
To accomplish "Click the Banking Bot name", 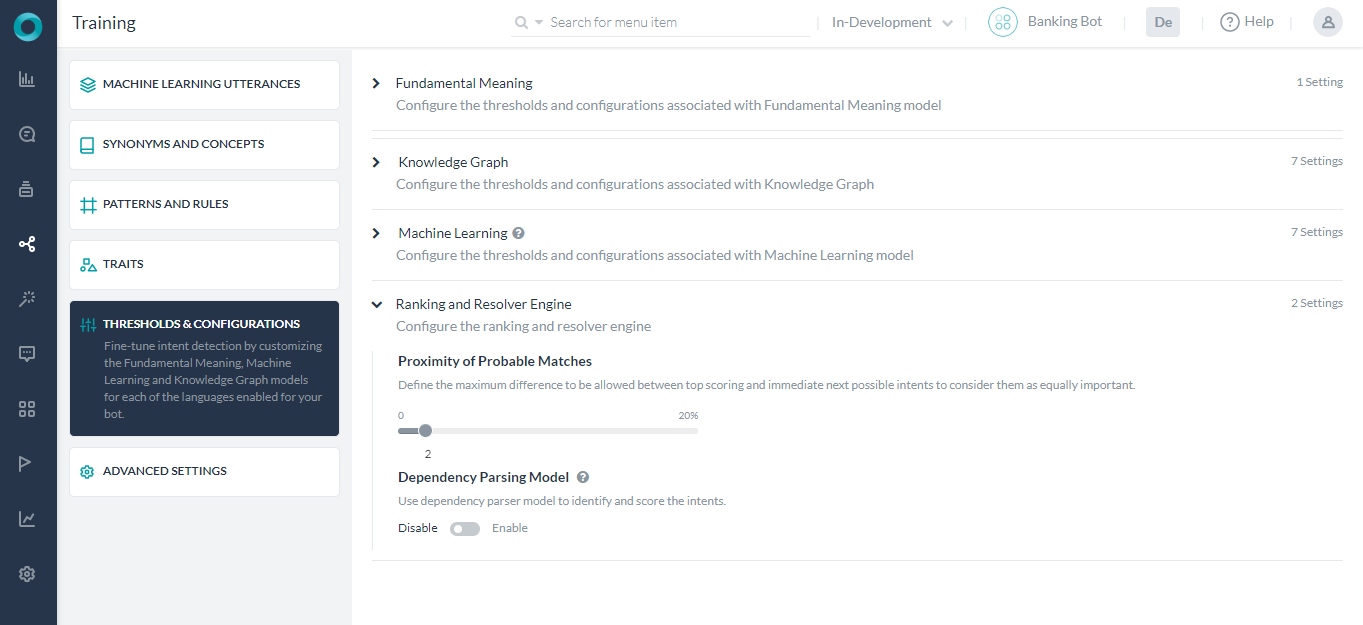I will (x=1065, y=21).
